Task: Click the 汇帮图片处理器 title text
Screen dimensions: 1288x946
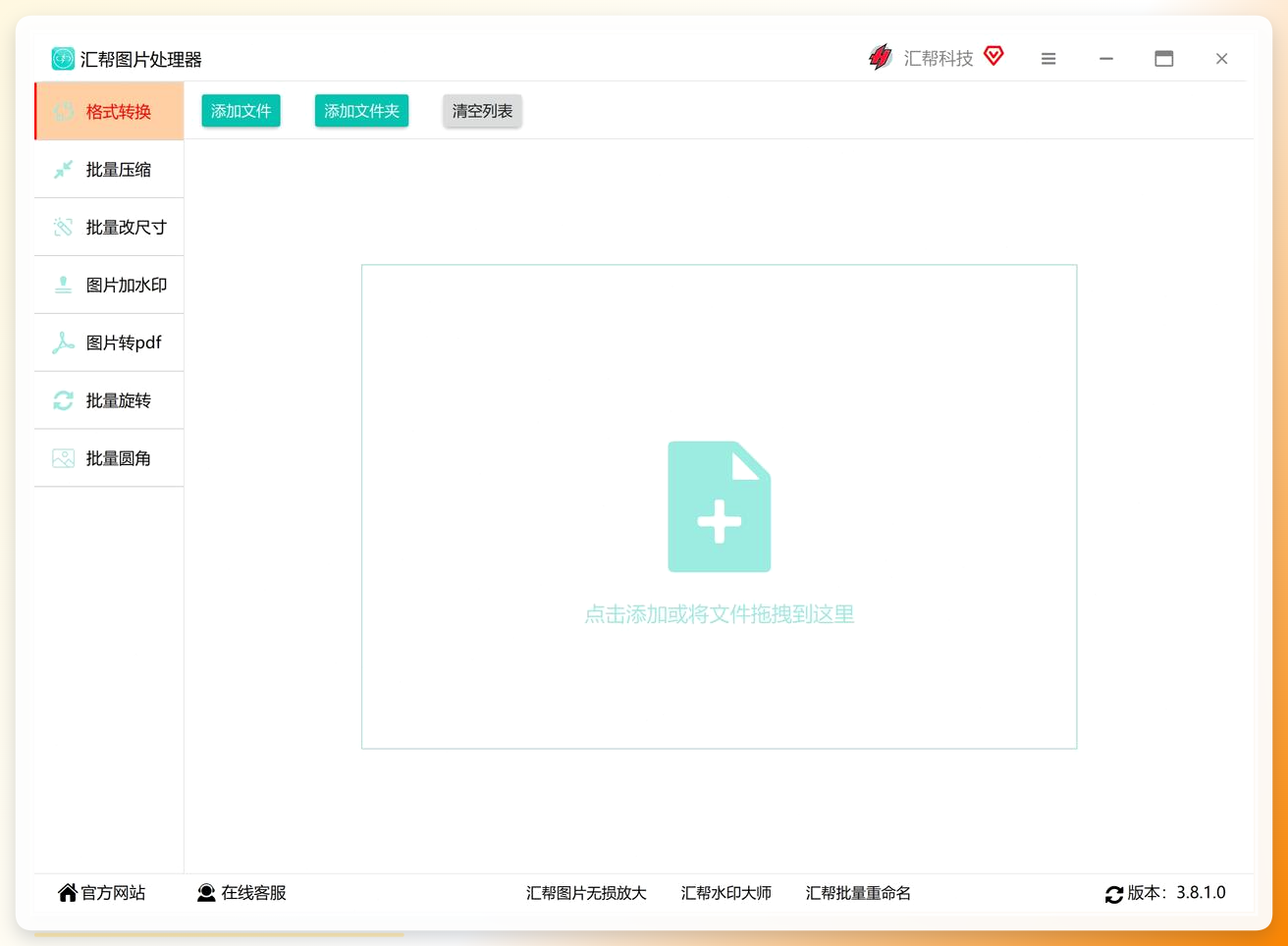Action: [x=141, y=60]
